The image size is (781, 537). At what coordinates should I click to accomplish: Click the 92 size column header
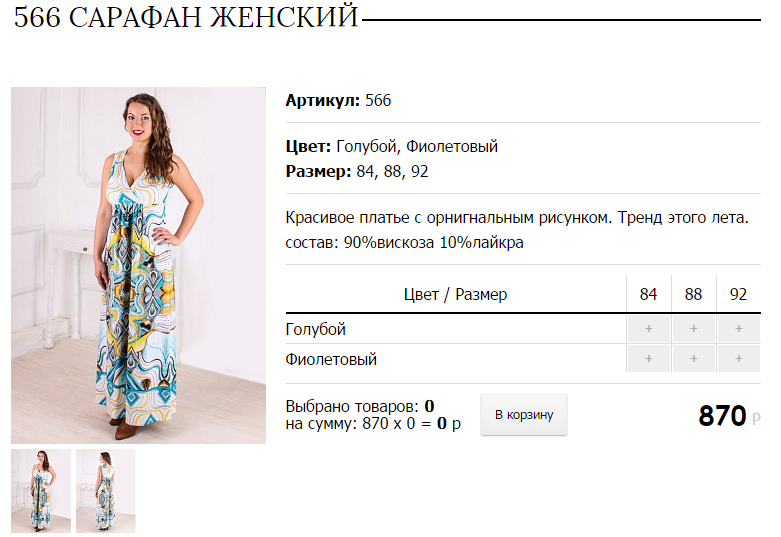(738, 294)
